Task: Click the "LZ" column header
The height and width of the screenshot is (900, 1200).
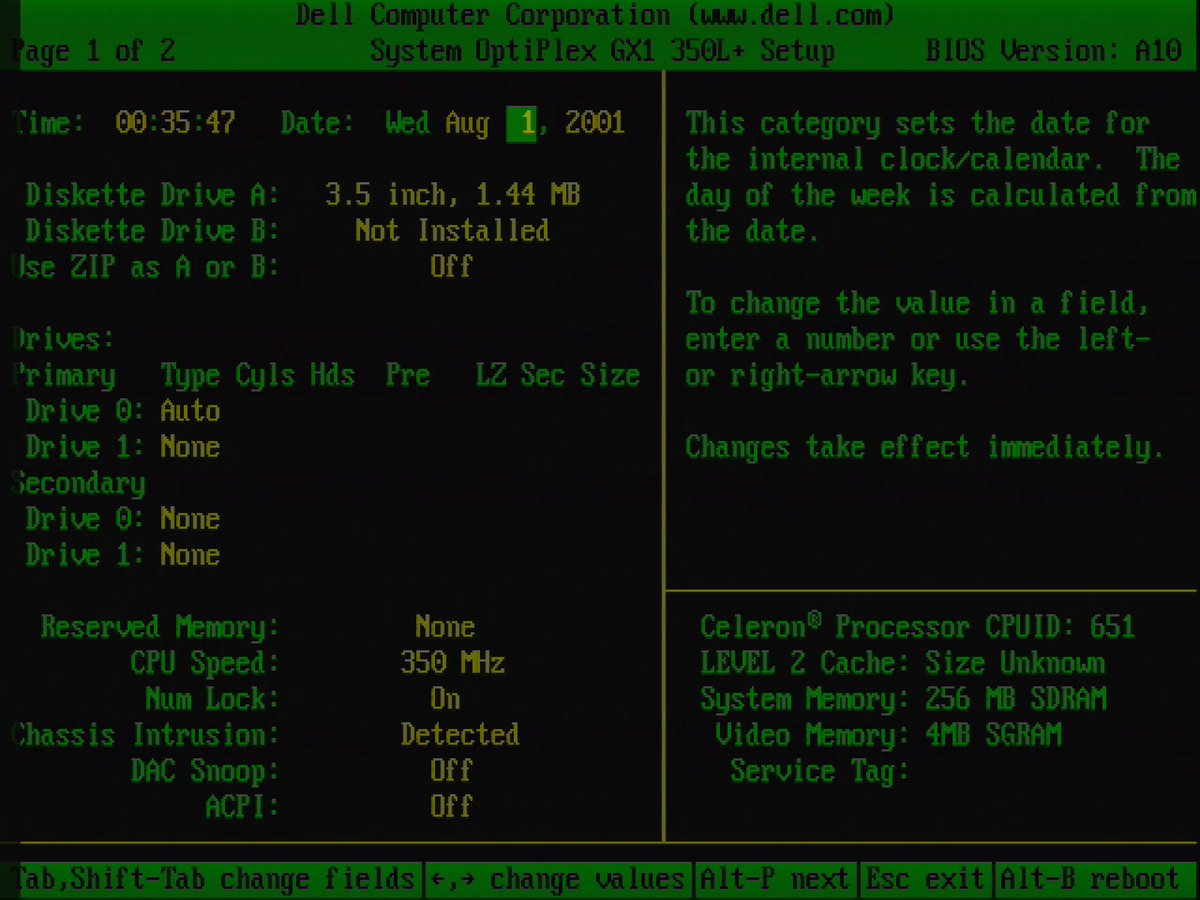Action: [490, 375]
